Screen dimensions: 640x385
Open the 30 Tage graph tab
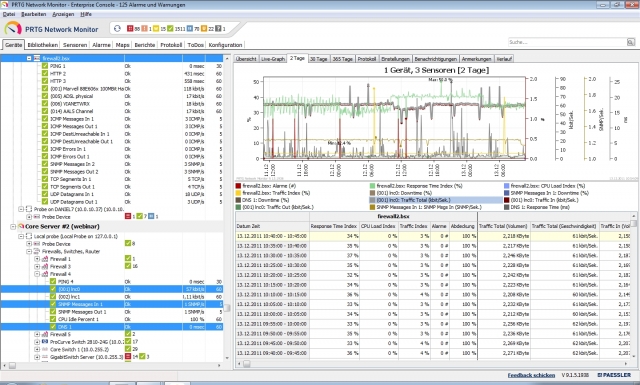click(318, 59)
